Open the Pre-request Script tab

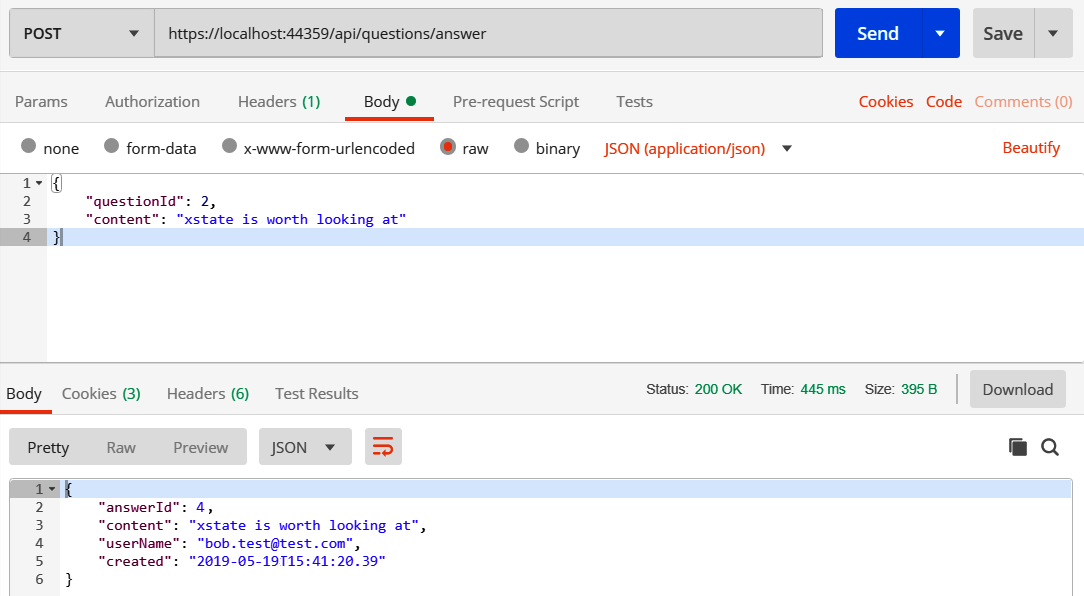[x=516, y=101]
